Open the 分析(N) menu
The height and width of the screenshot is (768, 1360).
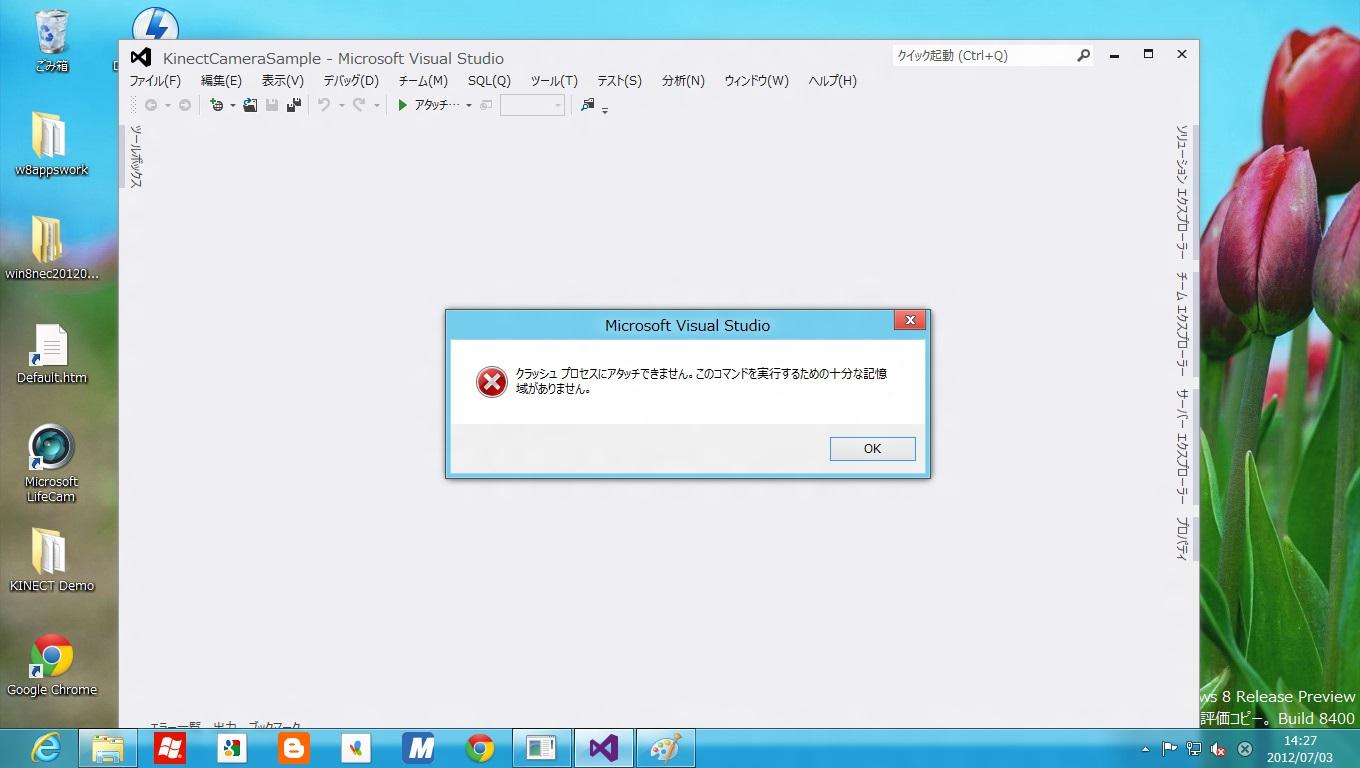[683, 81]
